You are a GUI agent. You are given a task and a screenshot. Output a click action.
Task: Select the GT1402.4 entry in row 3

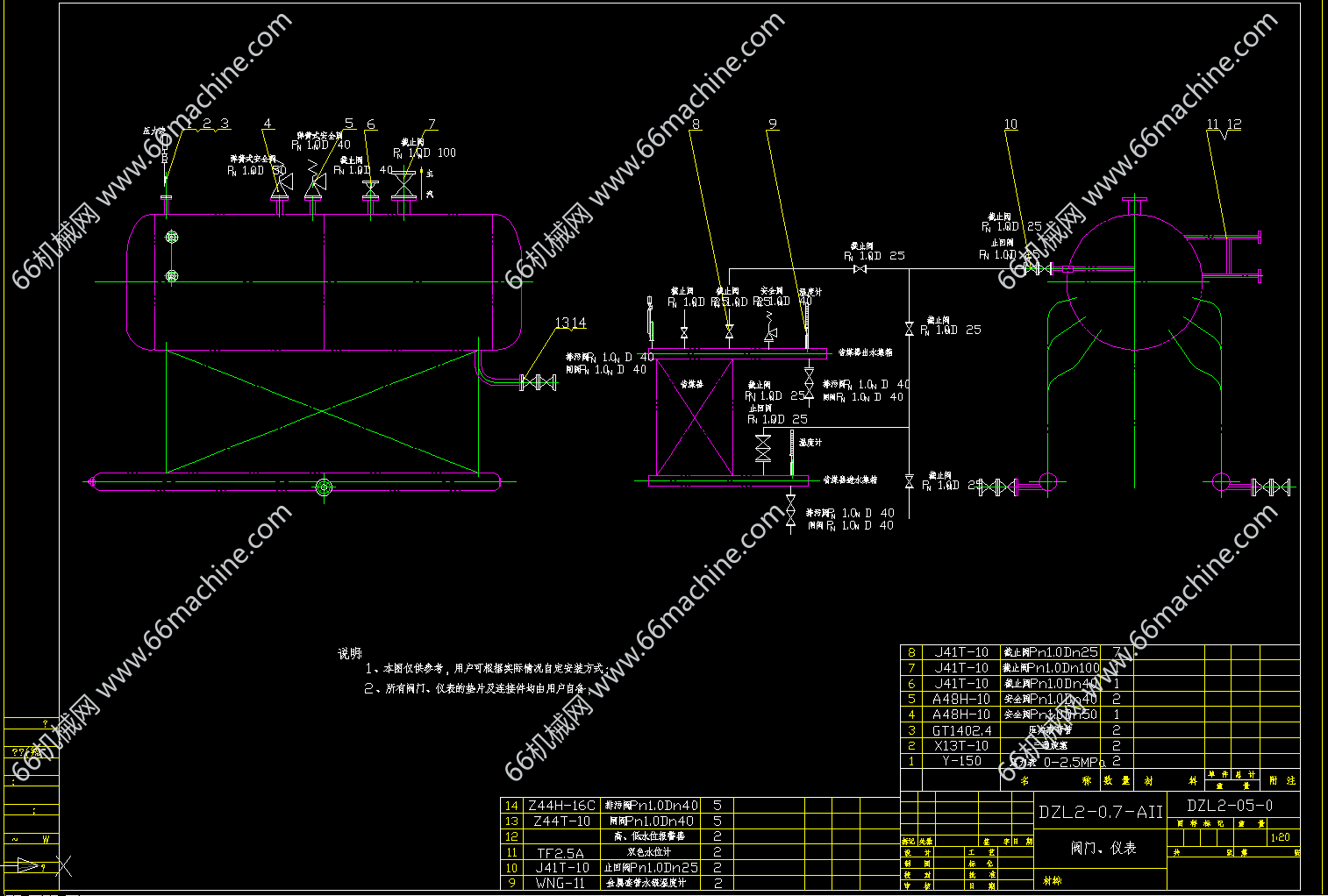click(x=961, y=730)
